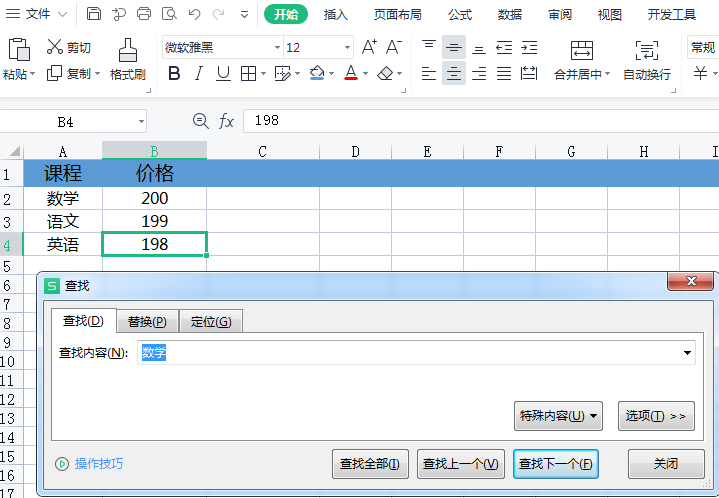This screenshot has width=719, height=498.
Task: Decrease font size with A- icon
Action: [x=394, y=47]
